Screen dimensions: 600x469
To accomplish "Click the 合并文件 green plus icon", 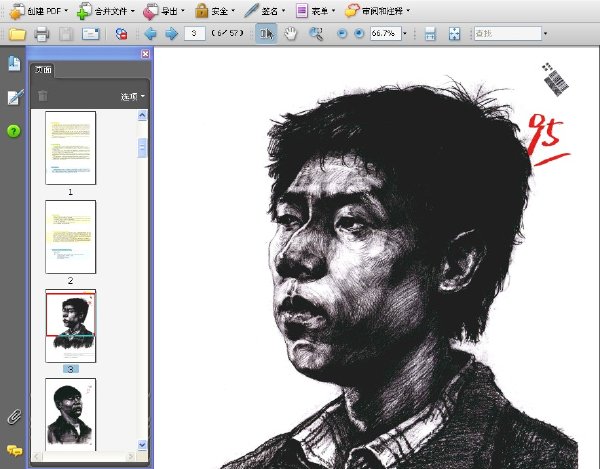I will pyautogui.click(x=84, y=11).
